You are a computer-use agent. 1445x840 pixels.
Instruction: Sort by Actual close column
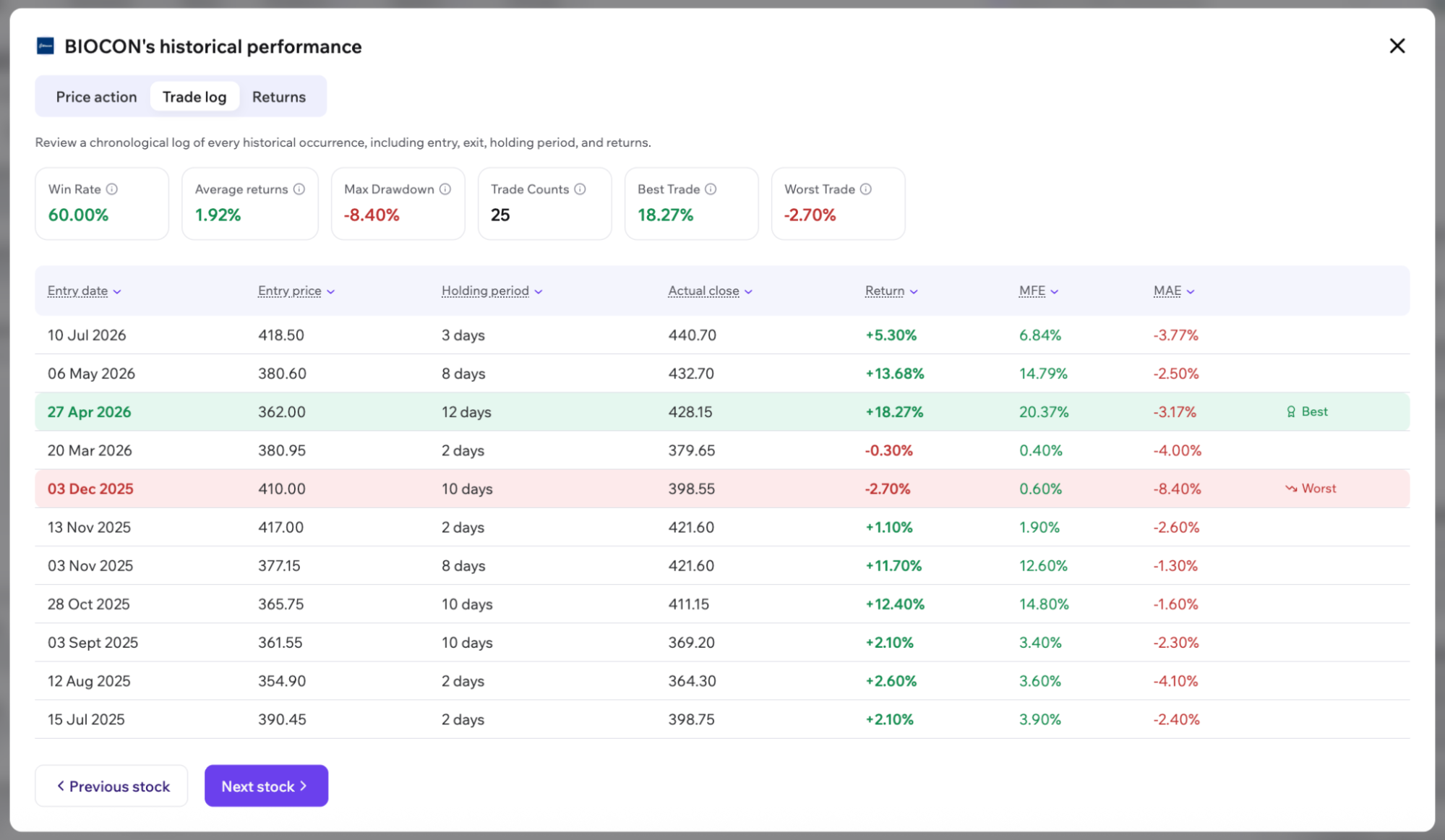[x=711, y=291]
